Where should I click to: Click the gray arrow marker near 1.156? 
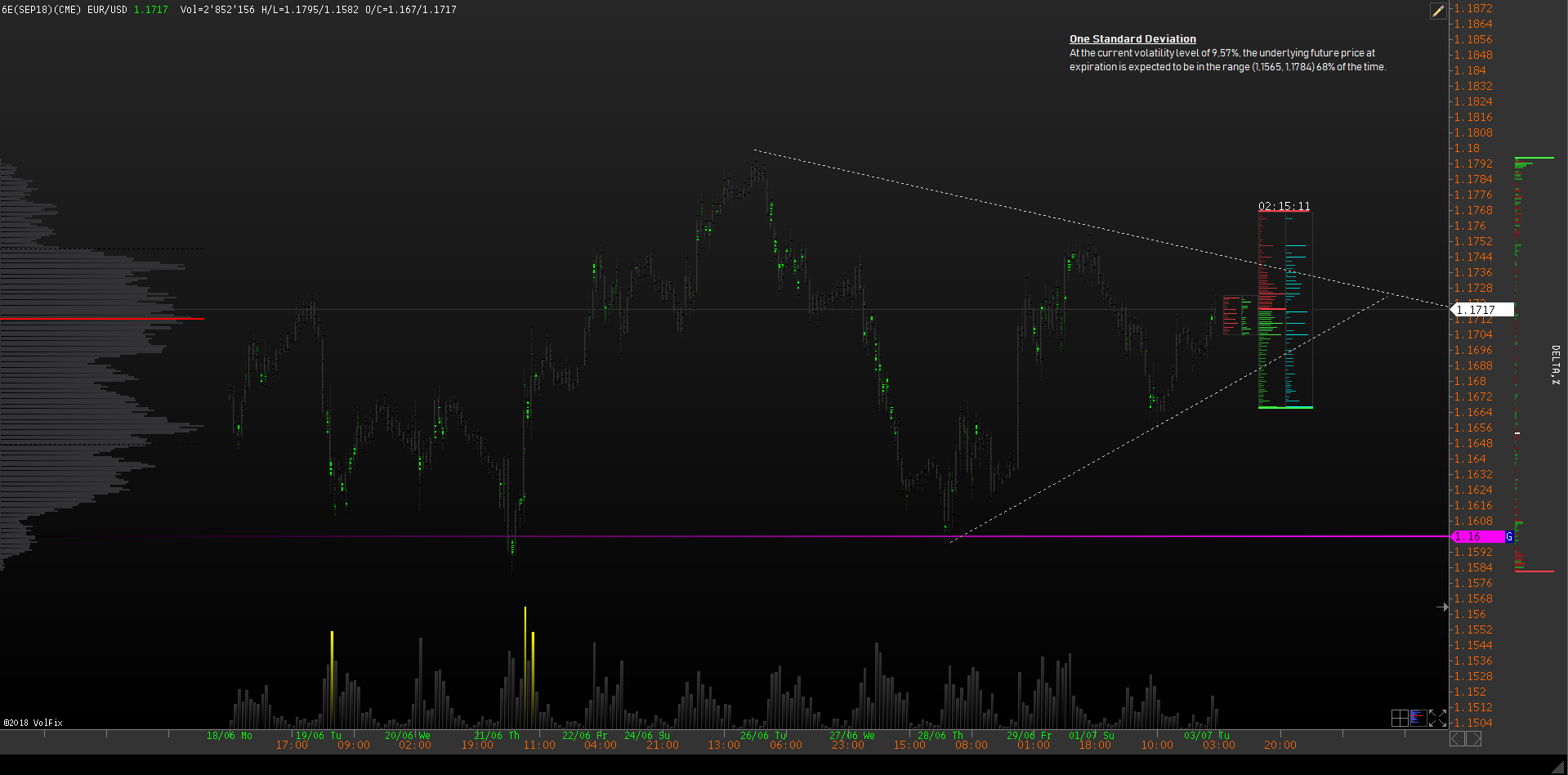point(1442,607)
